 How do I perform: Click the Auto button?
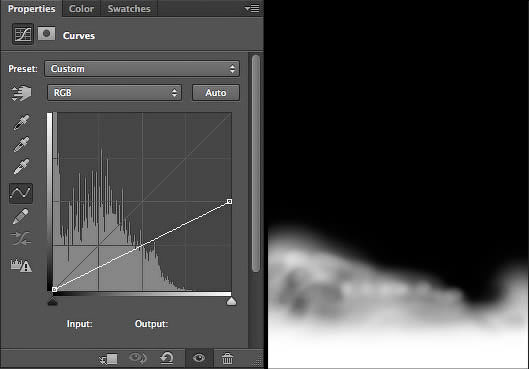[x=216, y=93]
